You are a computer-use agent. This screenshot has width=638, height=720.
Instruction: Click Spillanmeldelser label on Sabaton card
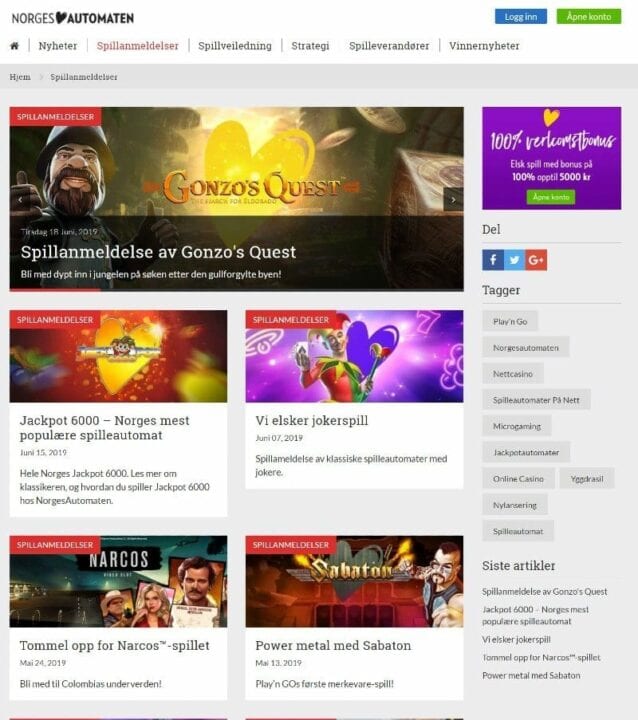click(291, 545)
